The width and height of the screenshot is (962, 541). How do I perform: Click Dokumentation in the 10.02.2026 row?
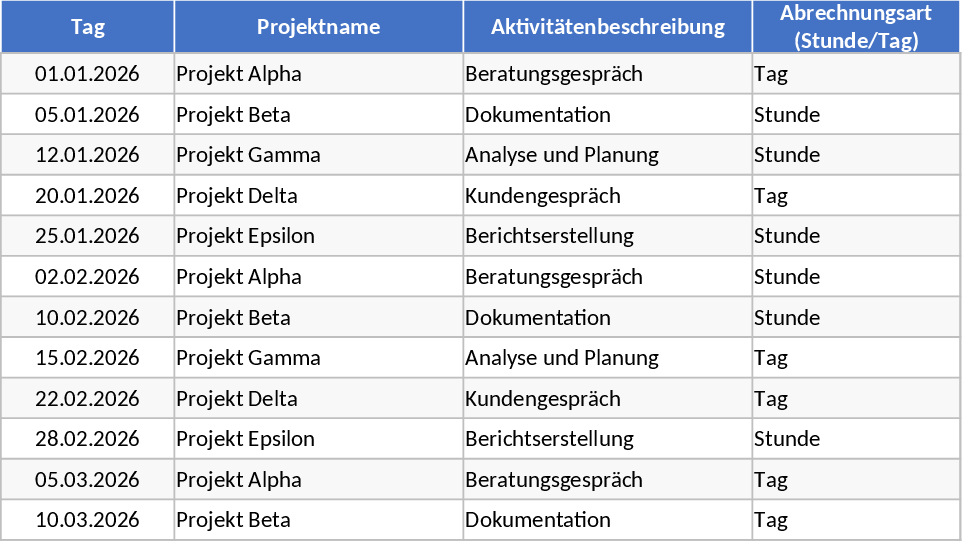(538, 318)
